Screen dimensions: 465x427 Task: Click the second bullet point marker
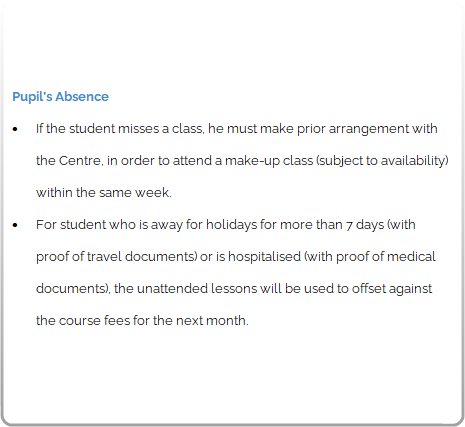15,225
